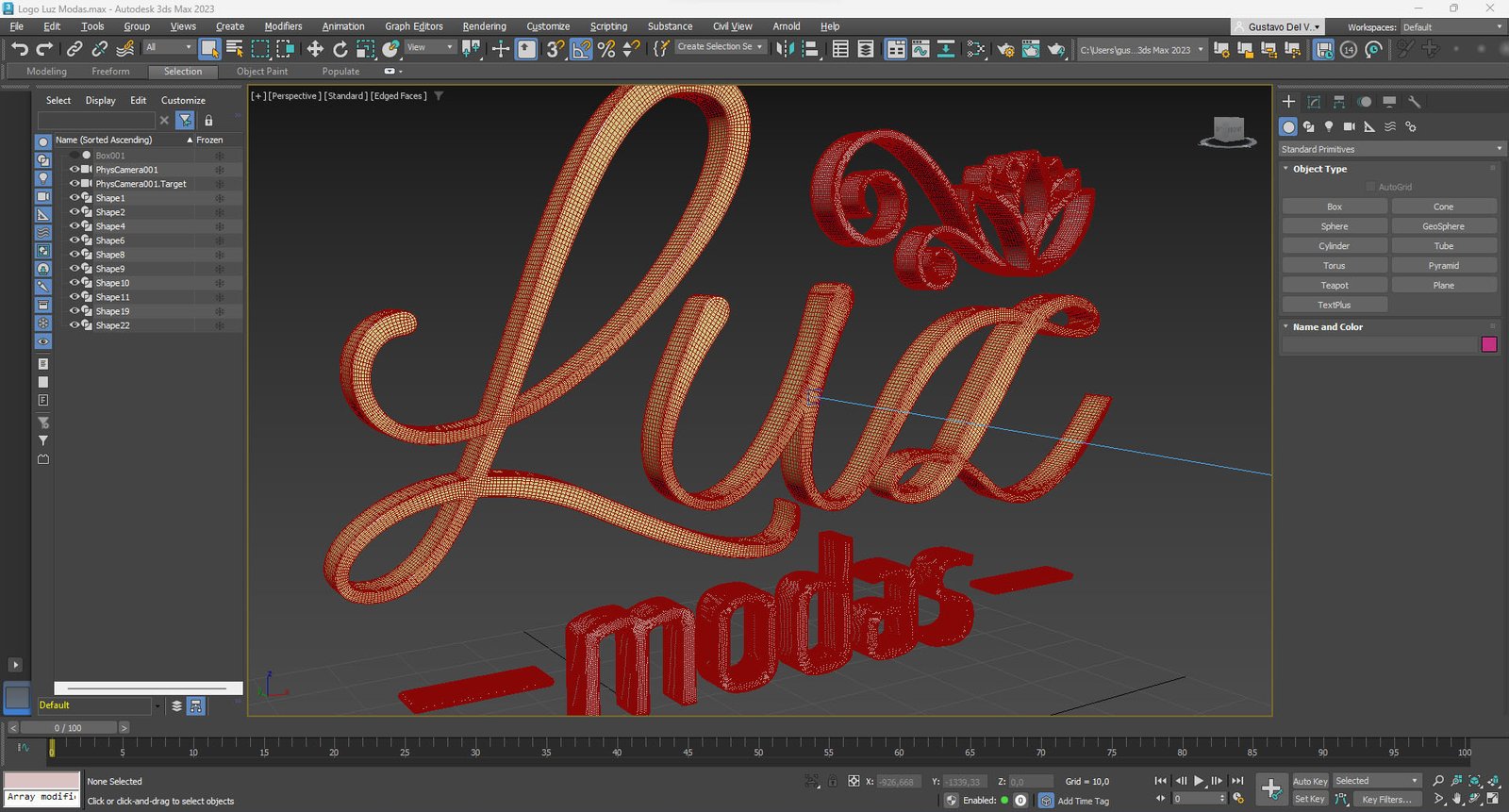The width and height of the screenshot is (1509, 812).
Task: Open the Time Configuration icon
Action: (1238, 799)
